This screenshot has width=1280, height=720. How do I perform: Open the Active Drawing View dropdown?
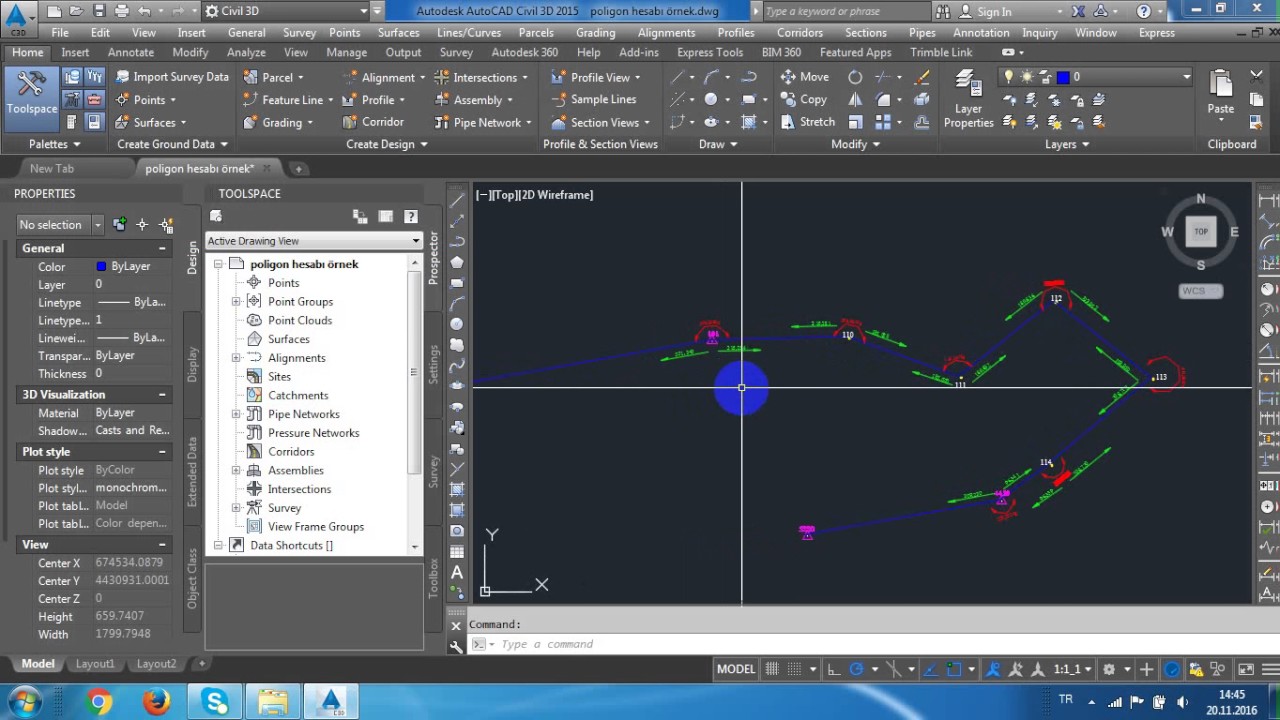point(314,241)
